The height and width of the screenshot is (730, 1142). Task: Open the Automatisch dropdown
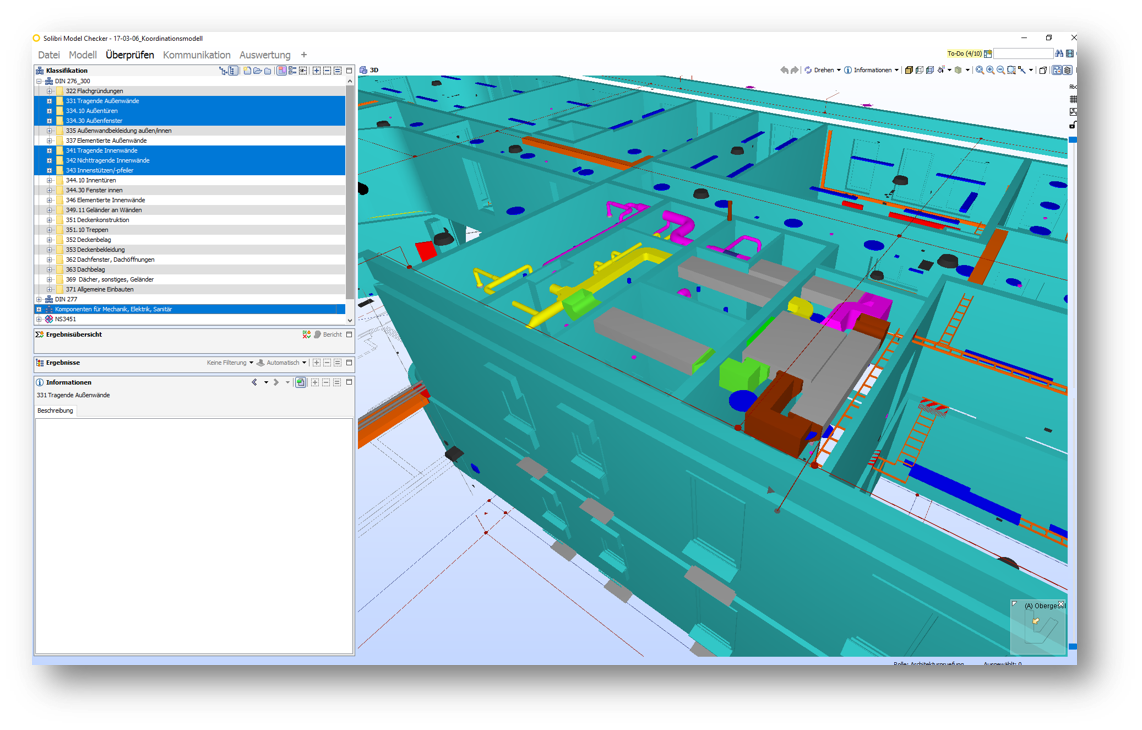282,363
